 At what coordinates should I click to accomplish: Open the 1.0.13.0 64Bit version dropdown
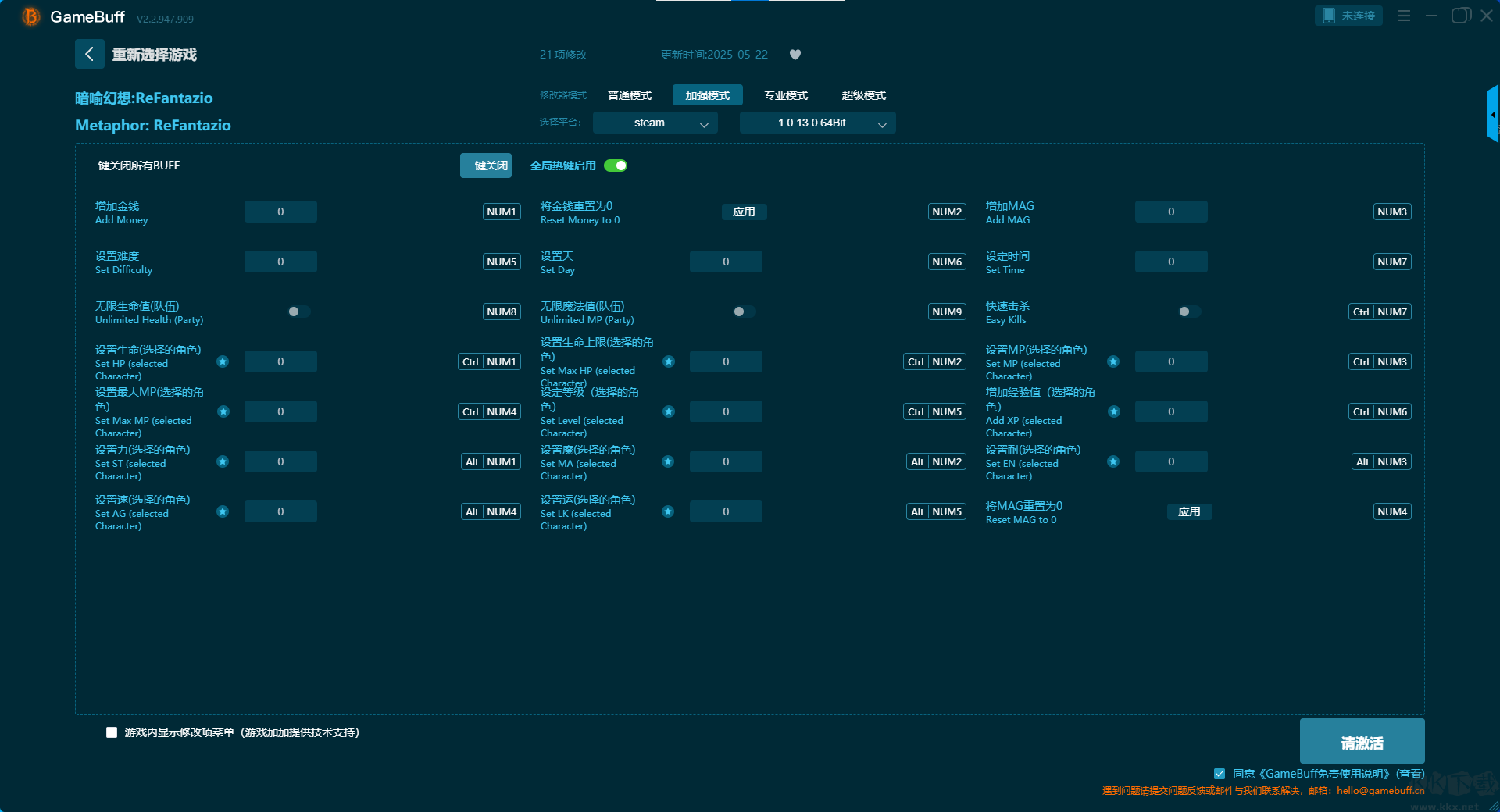click(817, 123)
